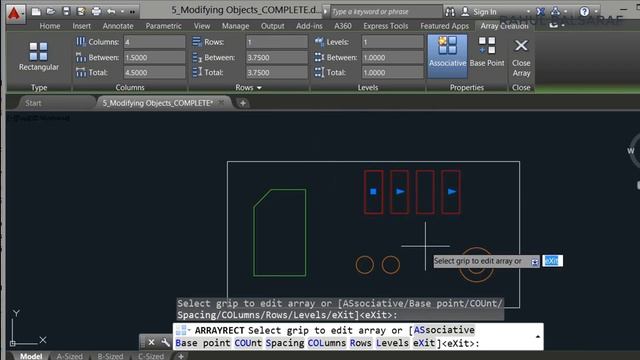Open the Sign In dropdown arrow

(528, 12)
